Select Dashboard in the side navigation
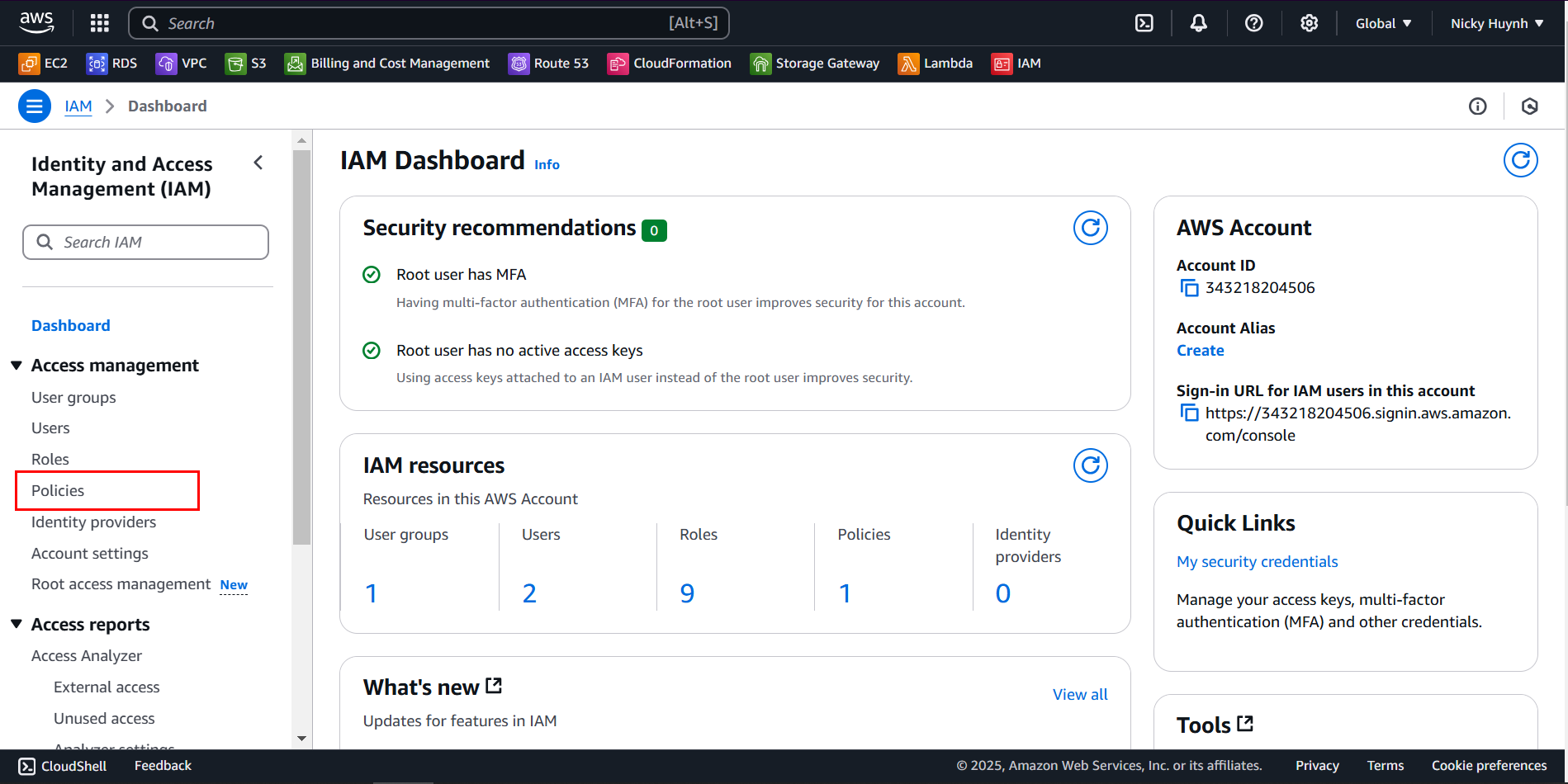 coord(71,326)
